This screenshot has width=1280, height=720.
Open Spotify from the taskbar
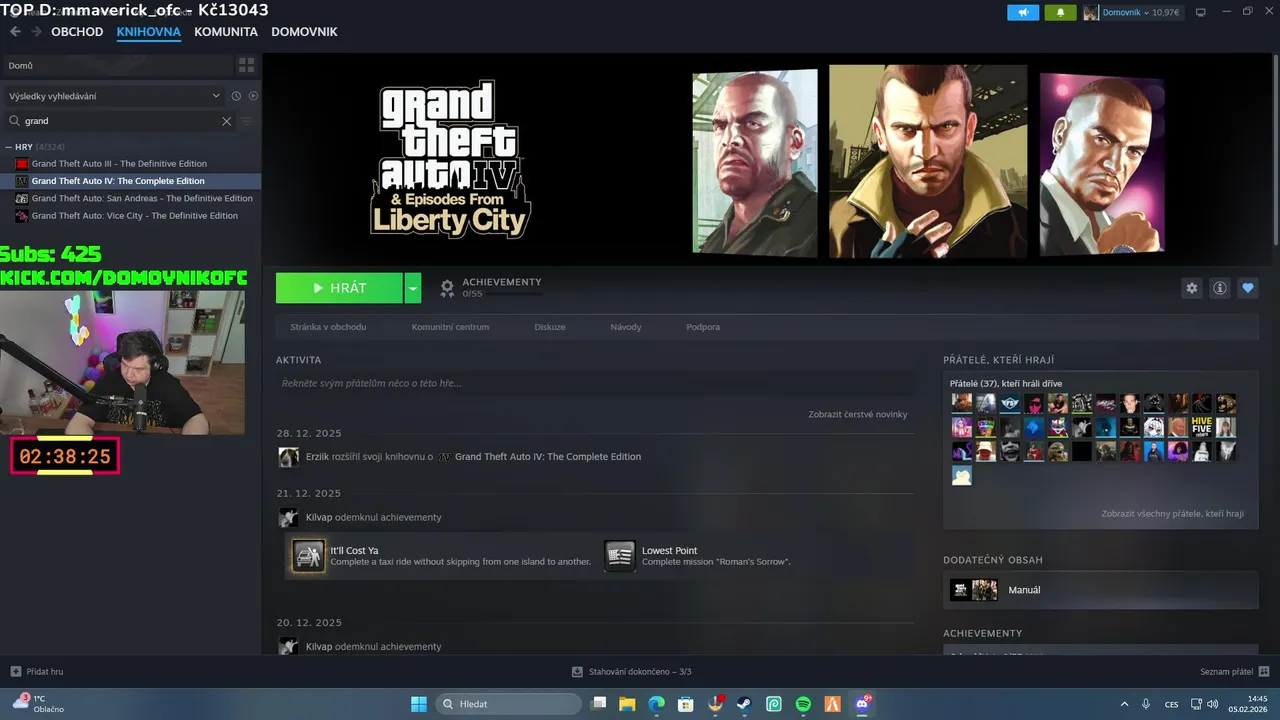[x=803, y=704]
